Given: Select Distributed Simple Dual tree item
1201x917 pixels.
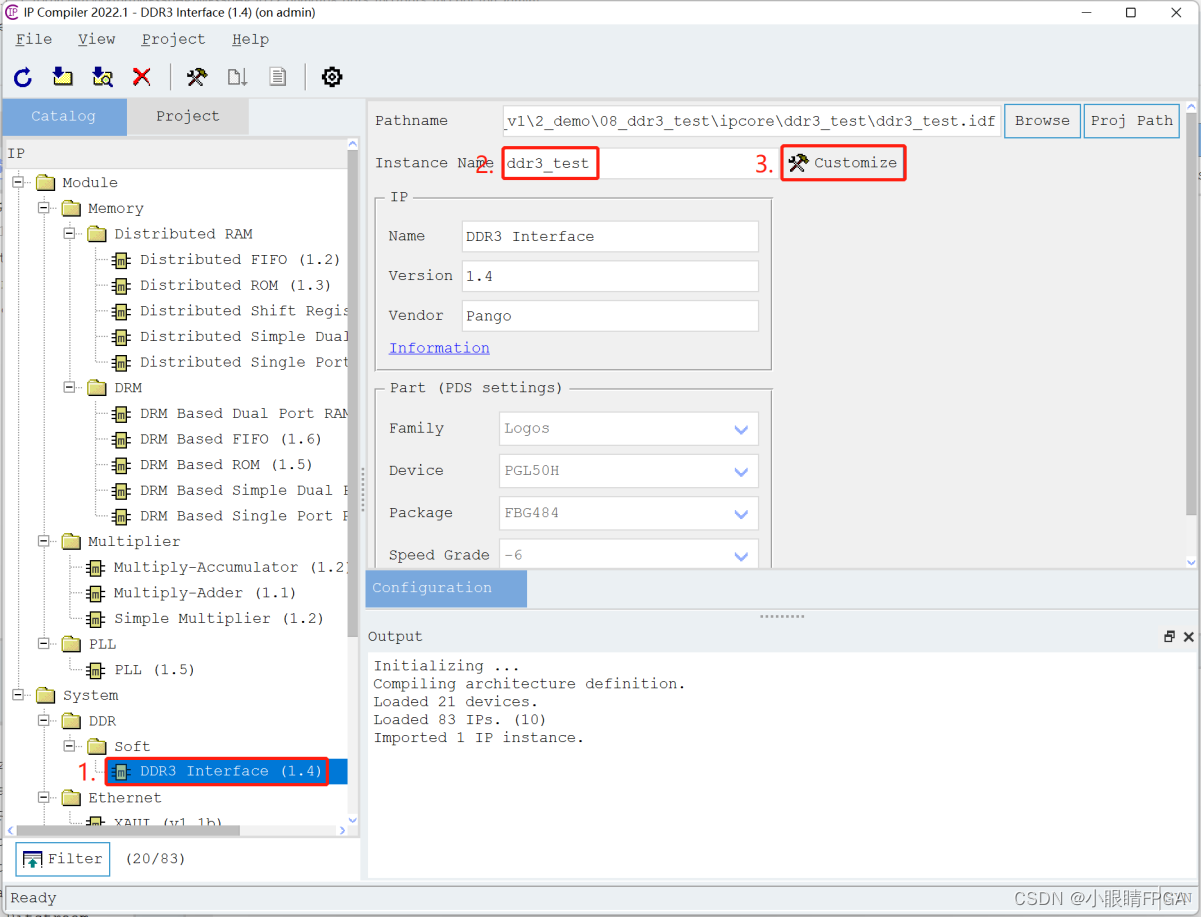Looking at the screenshot, I should (244, 337).
